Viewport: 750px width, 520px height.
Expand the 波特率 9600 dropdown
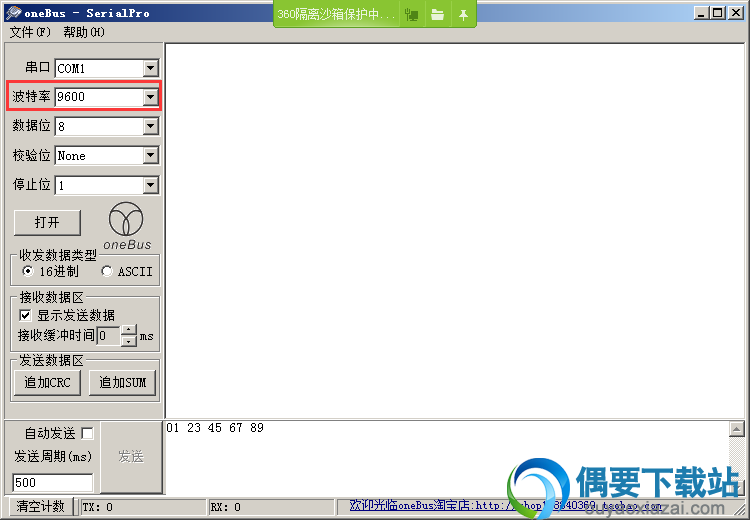[x=150, y=97]
